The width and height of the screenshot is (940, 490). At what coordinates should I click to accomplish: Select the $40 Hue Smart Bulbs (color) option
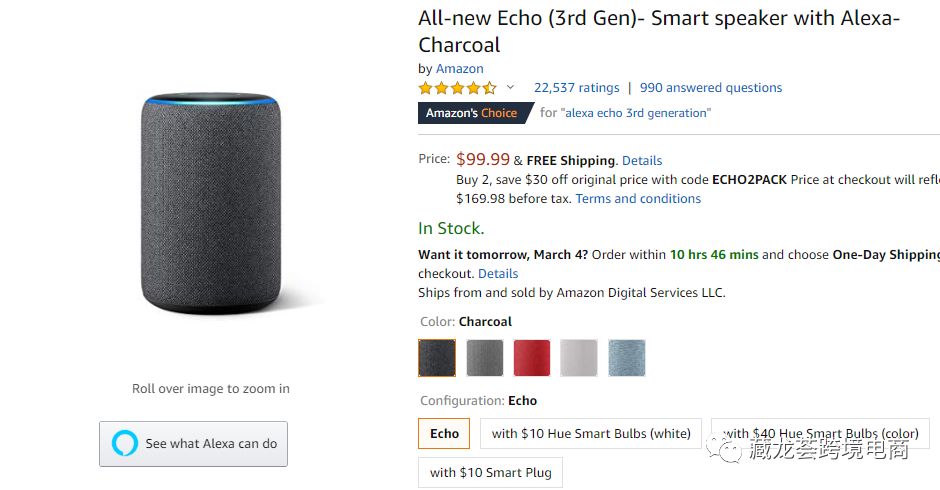tap(821, 434)
